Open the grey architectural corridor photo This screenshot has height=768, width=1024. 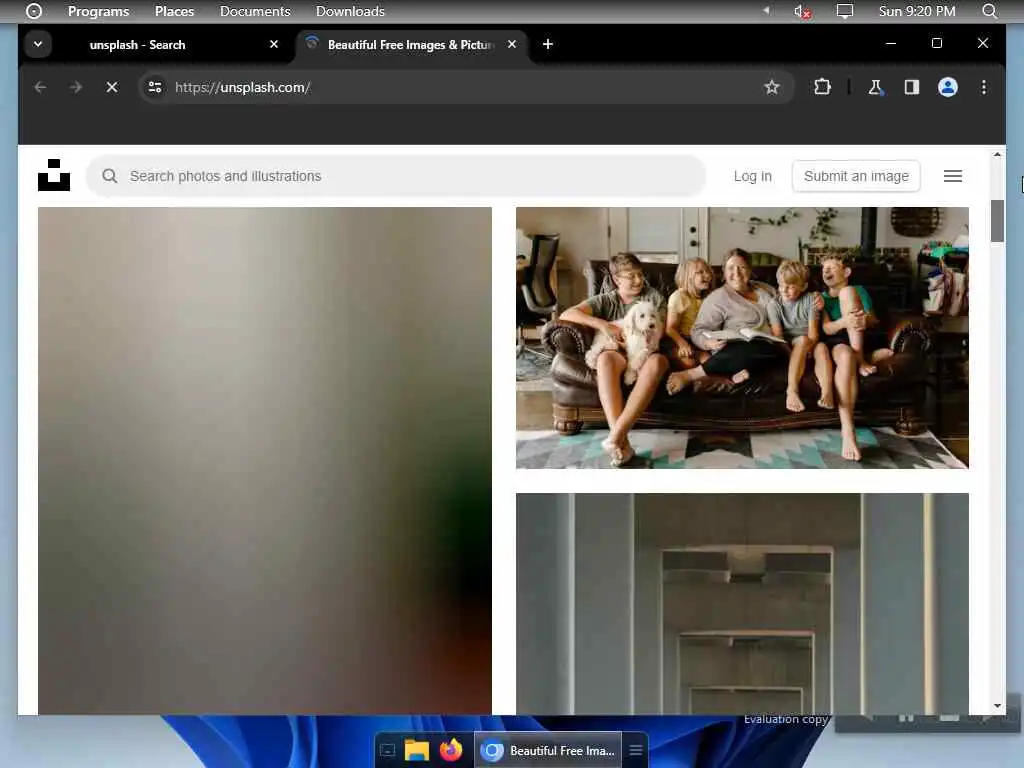[x=742, y=603]
